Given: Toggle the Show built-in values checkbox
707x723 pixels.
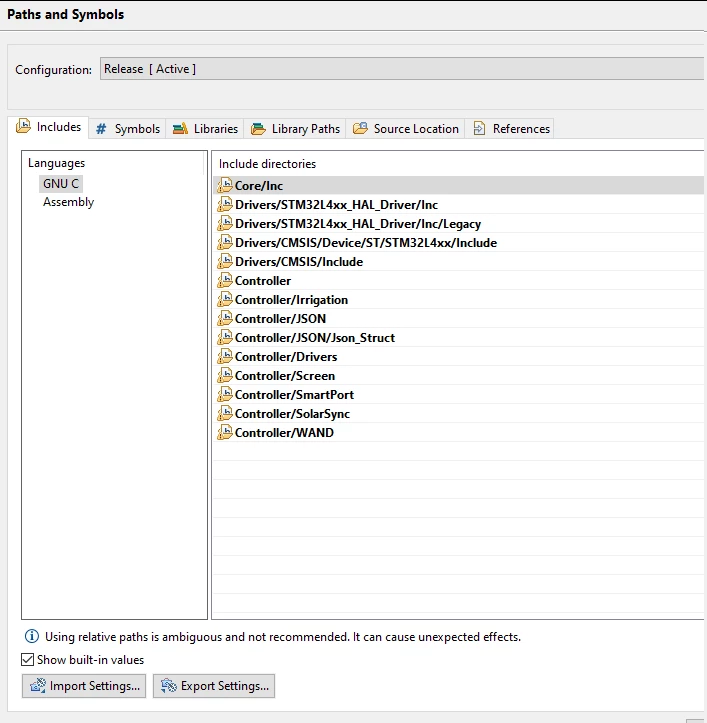Looking at the screenshot, I should (28, 659).
